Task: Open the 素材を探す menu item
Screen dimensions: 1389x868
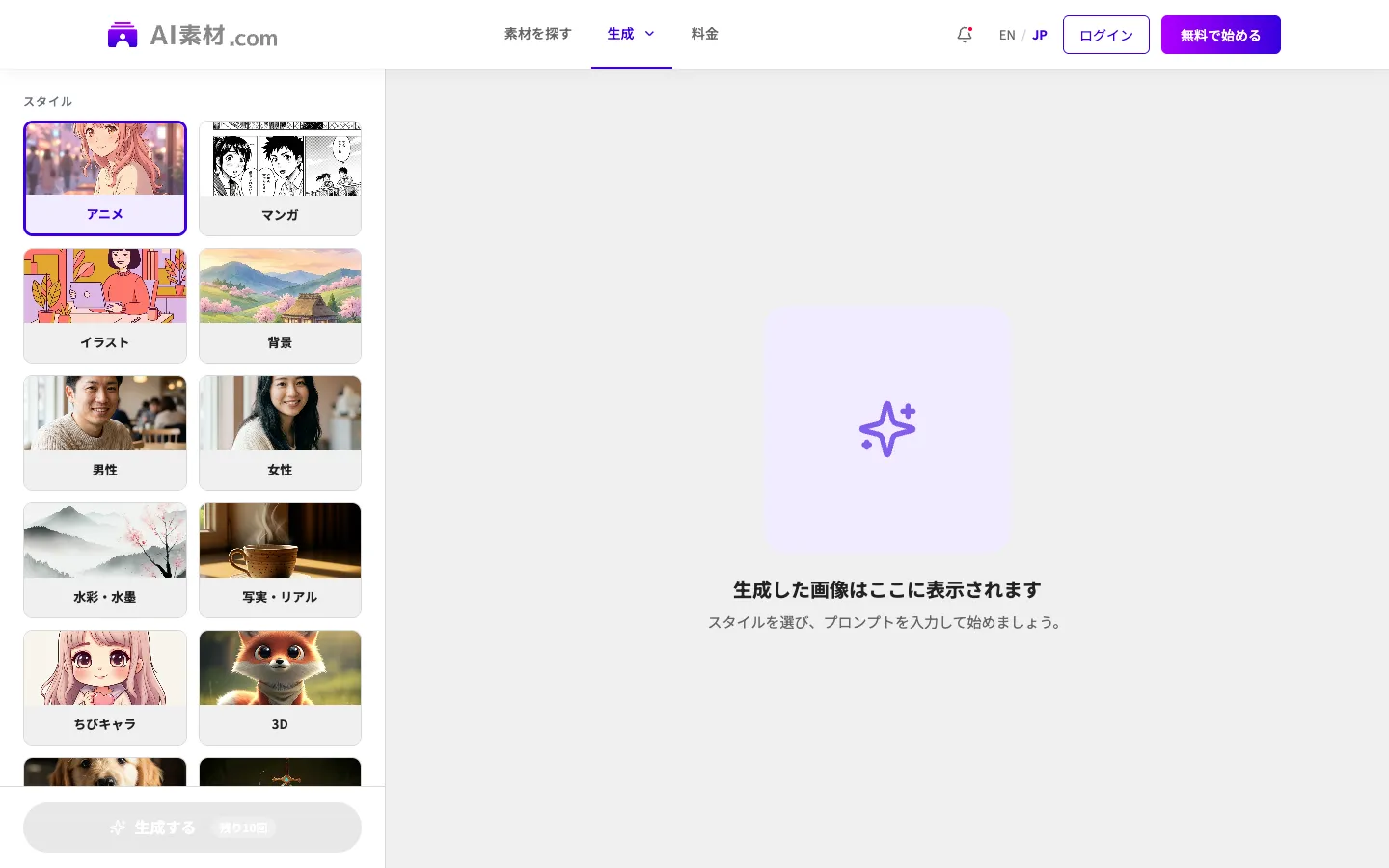Action: tap(537, 34)
